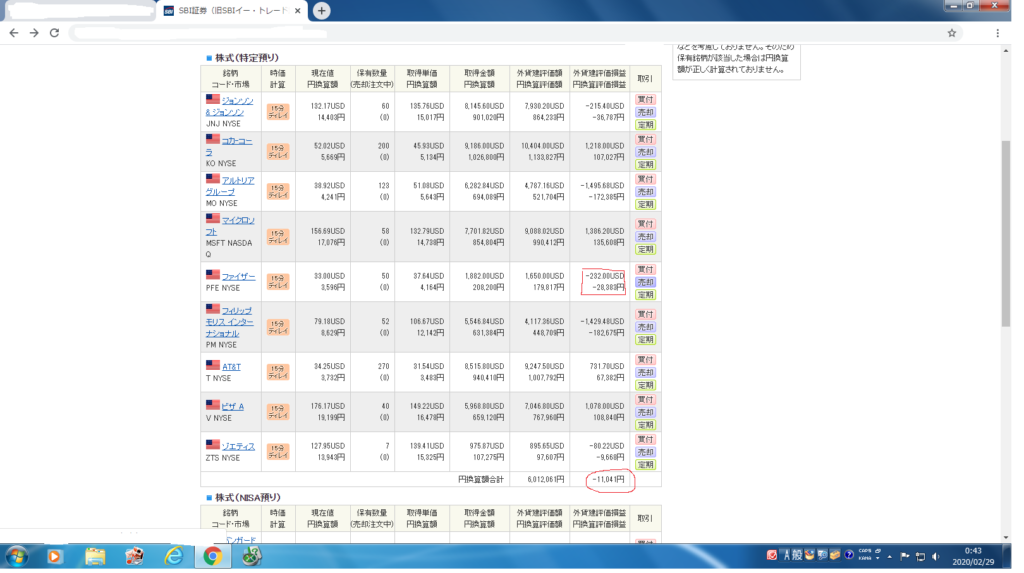Click 売却 button for MSFT
Viewport: 1024px width, 573px height.
tap(645, 237)
